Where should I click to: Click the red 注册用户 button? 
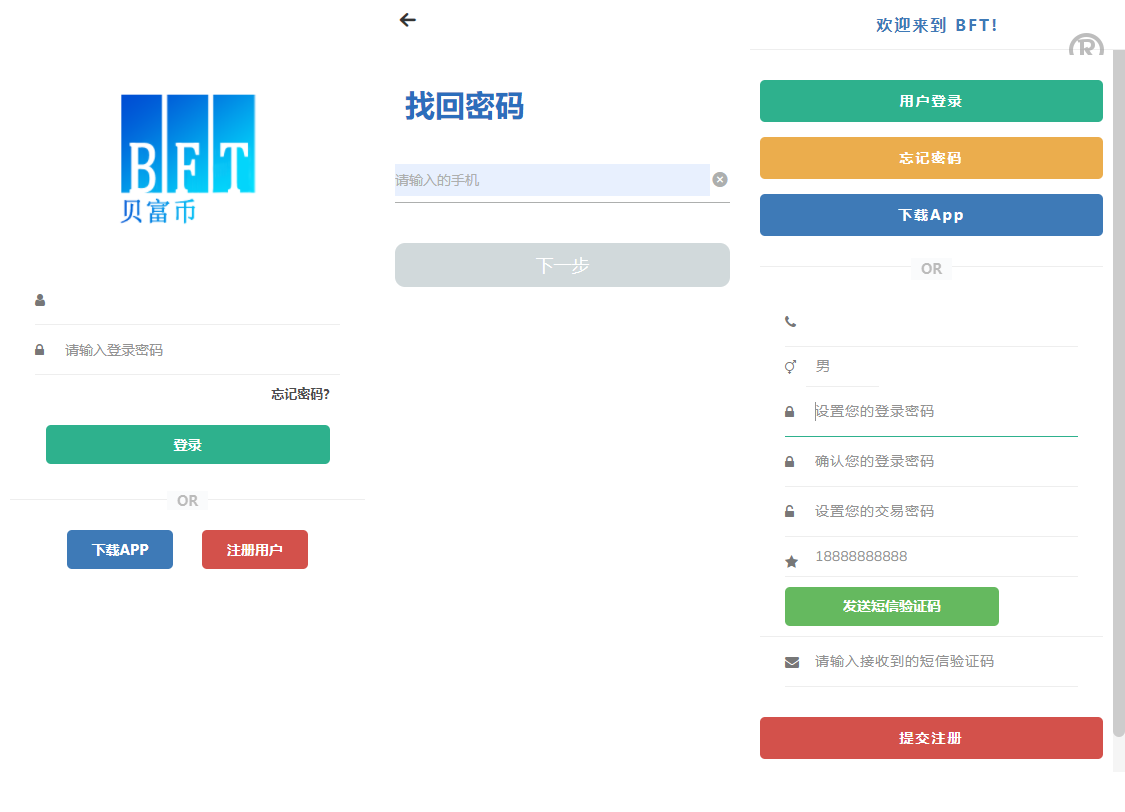(x=255, y=550)
